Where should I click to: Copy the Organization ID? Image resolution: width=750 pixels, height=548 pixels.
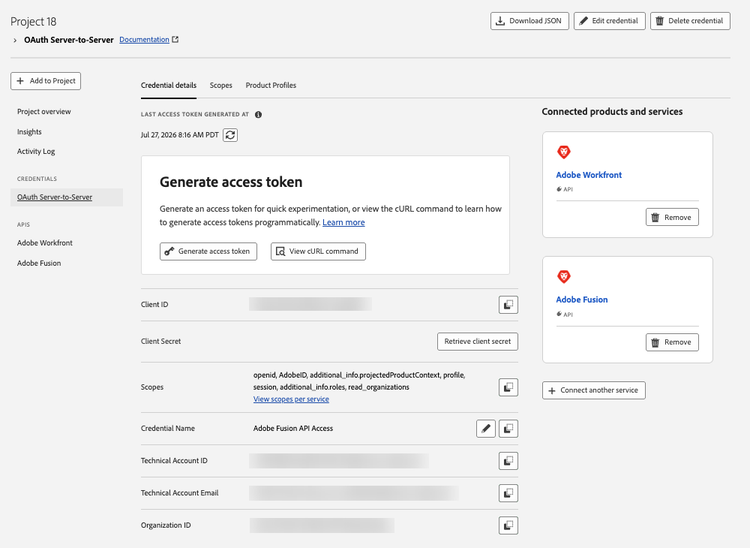pos(508,526)
